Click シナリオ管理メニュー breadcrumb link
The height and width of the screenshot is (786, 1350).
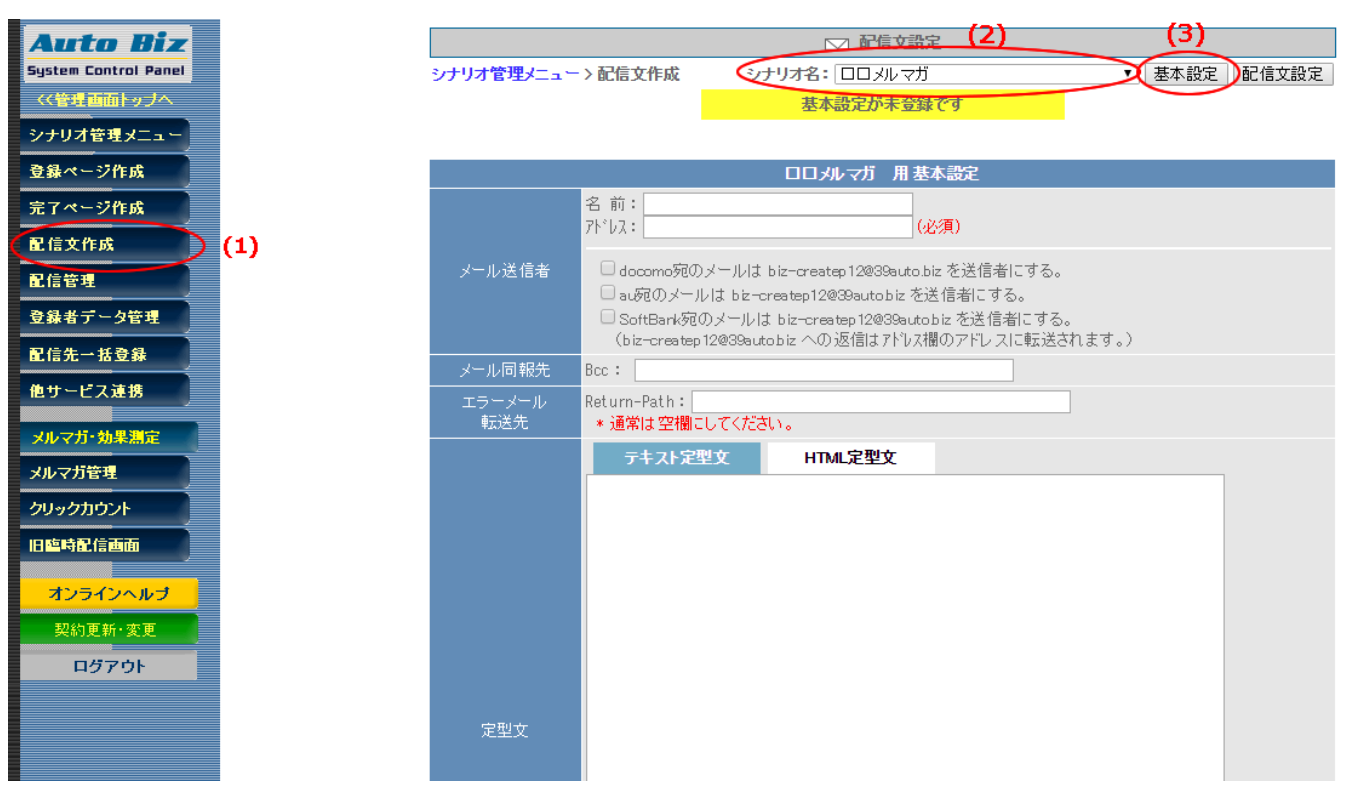pos(505,74)
